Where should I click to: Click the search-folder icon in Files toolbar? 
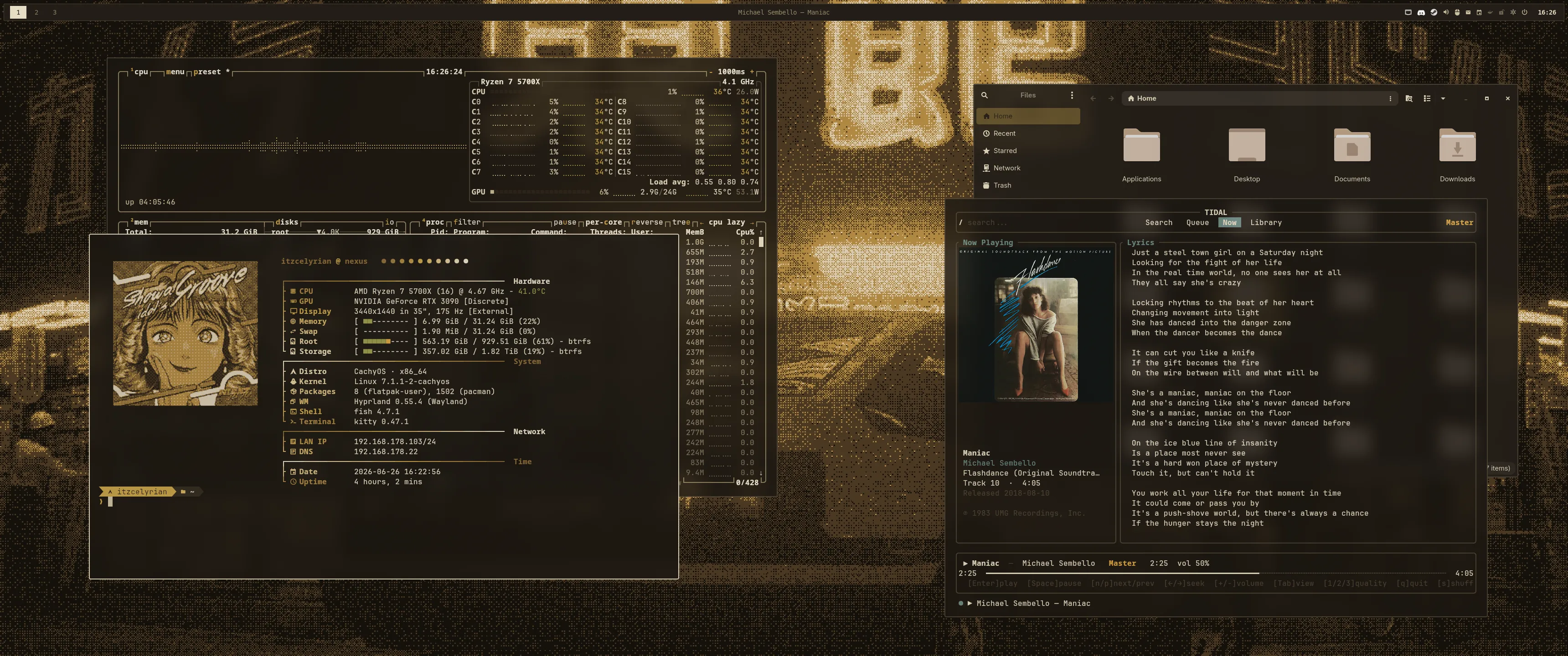(1408, 98)
